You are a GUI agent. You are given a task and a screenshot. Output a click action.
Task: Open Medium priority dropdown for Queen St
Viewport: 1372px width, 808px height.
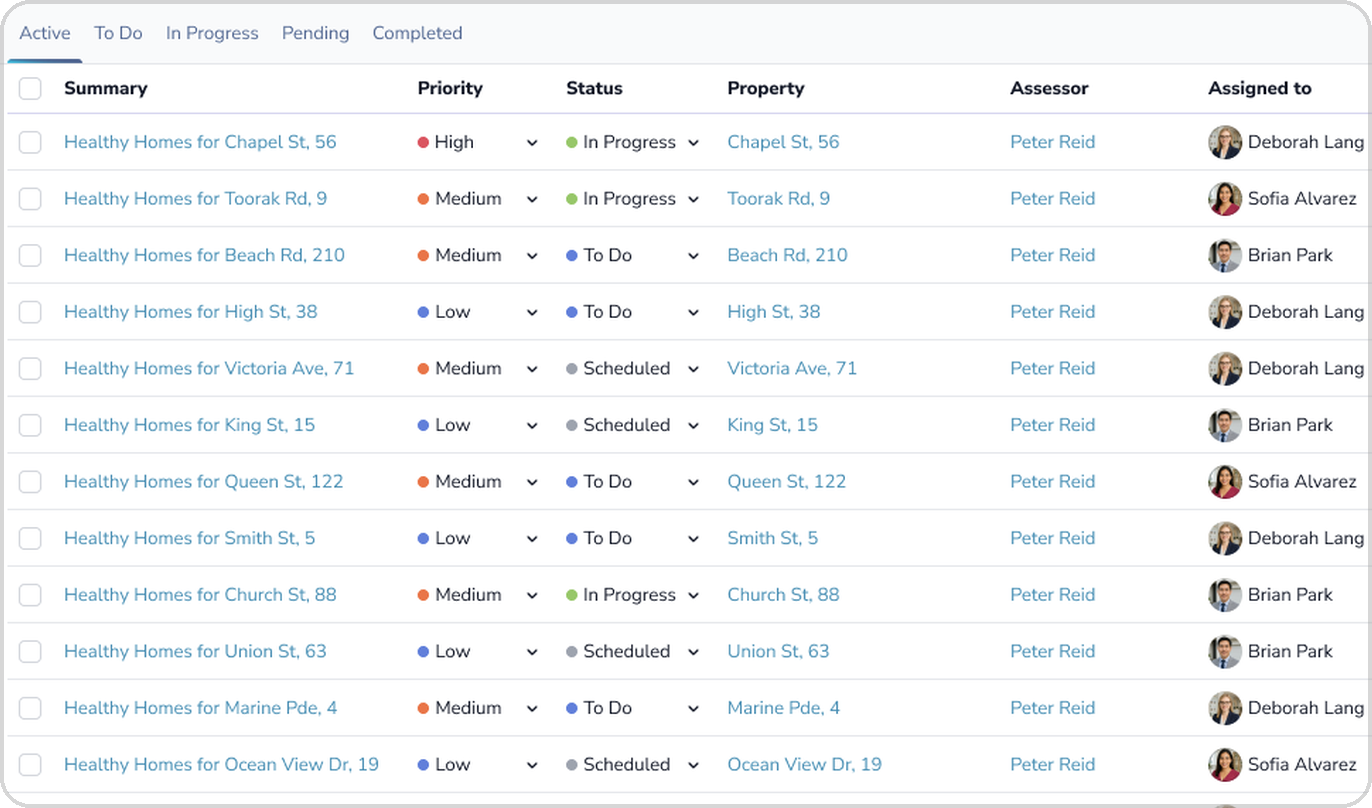tap(478, 481)
